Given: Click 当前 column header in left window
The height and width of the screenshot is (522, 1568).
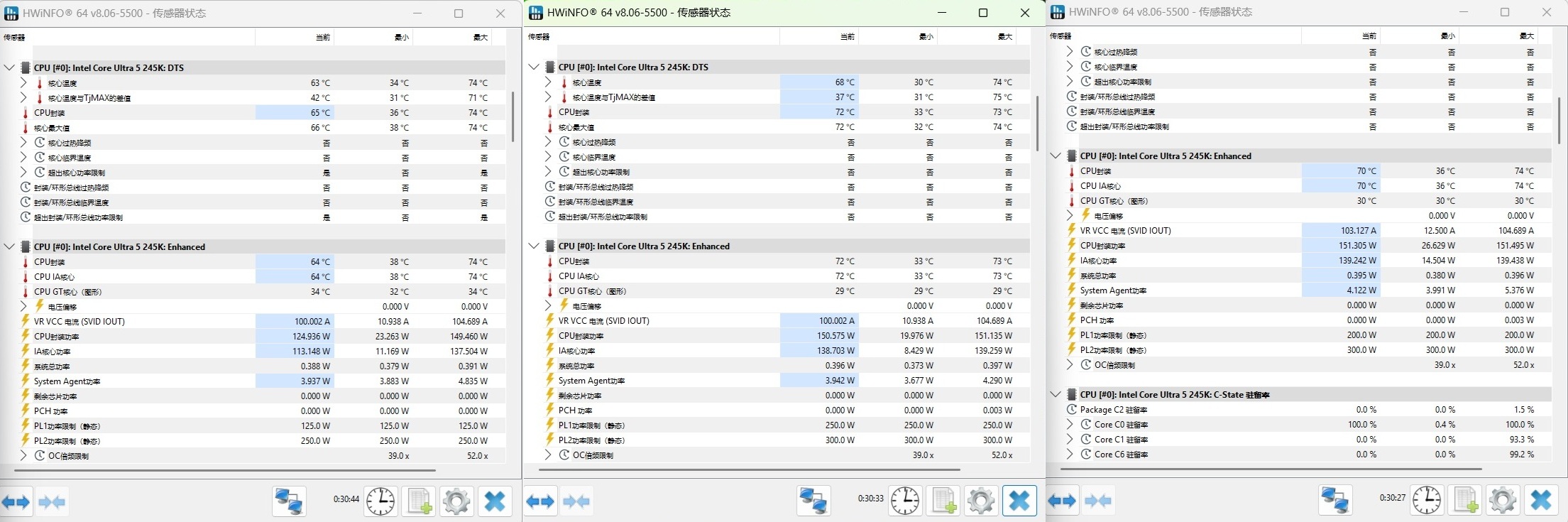Looking at the screenshot, I should [x=295, y=37].
